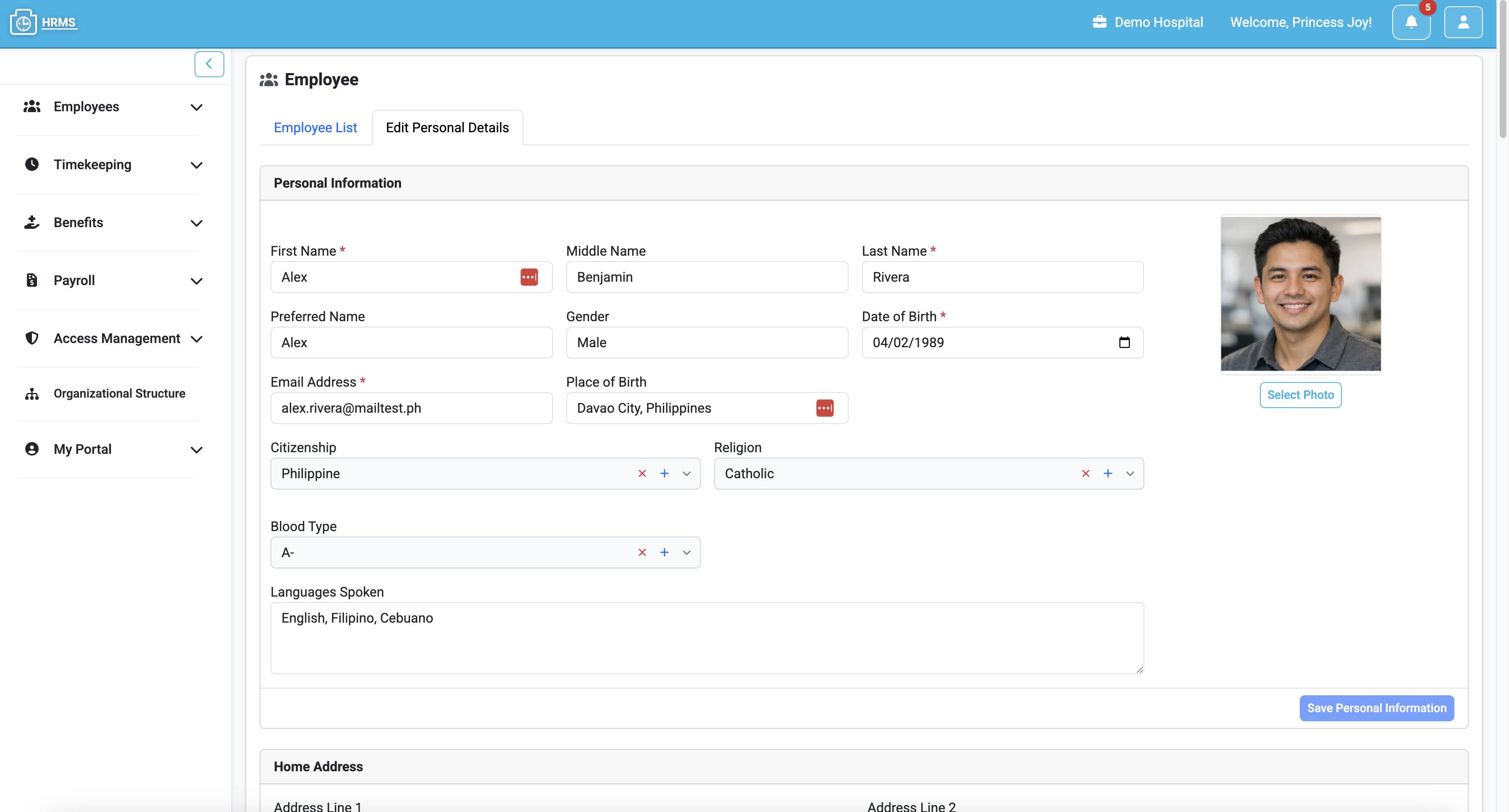Focus the Email Address field

411,408
